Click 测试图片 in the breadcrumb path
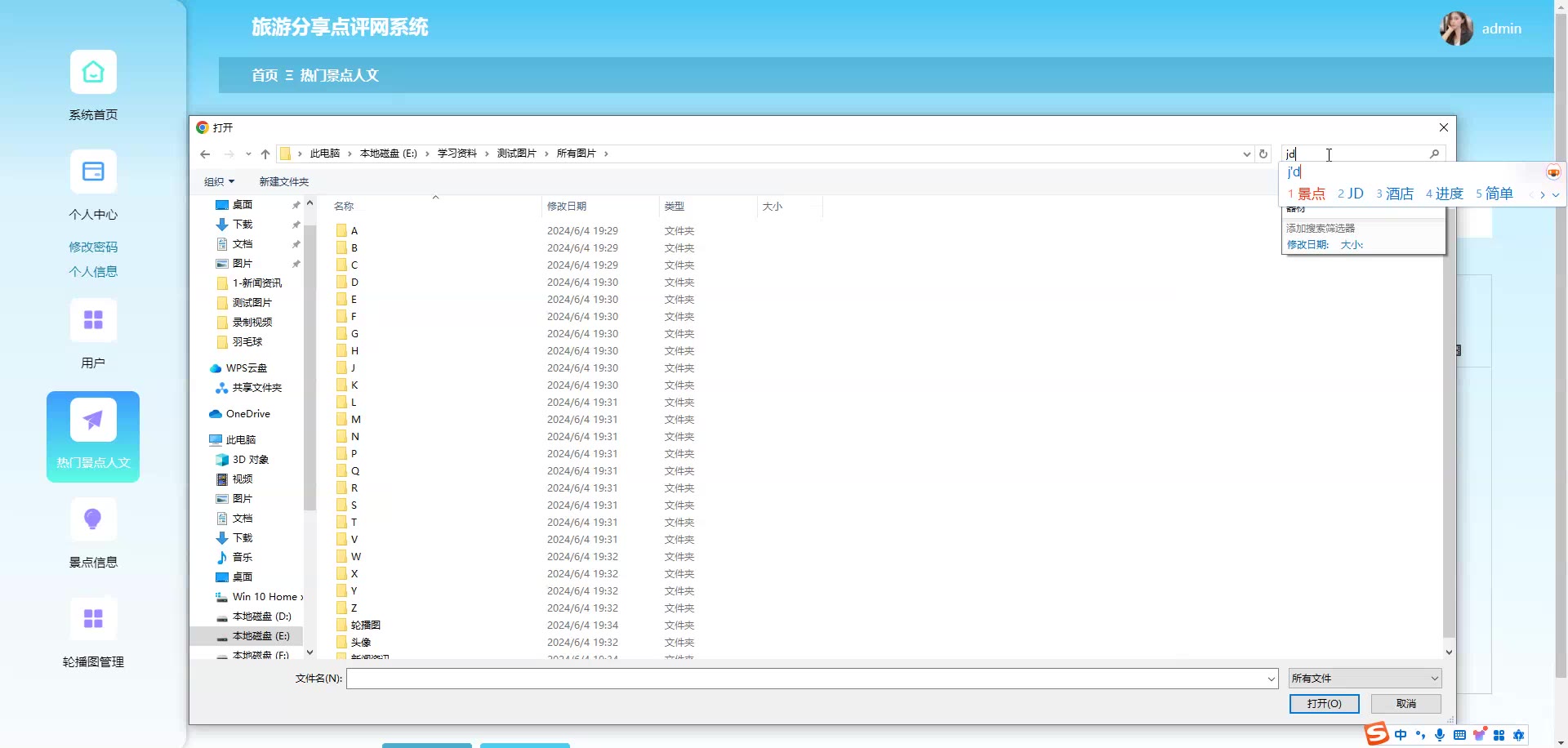Screen dimensions: 1568x748 click(517, 154)
